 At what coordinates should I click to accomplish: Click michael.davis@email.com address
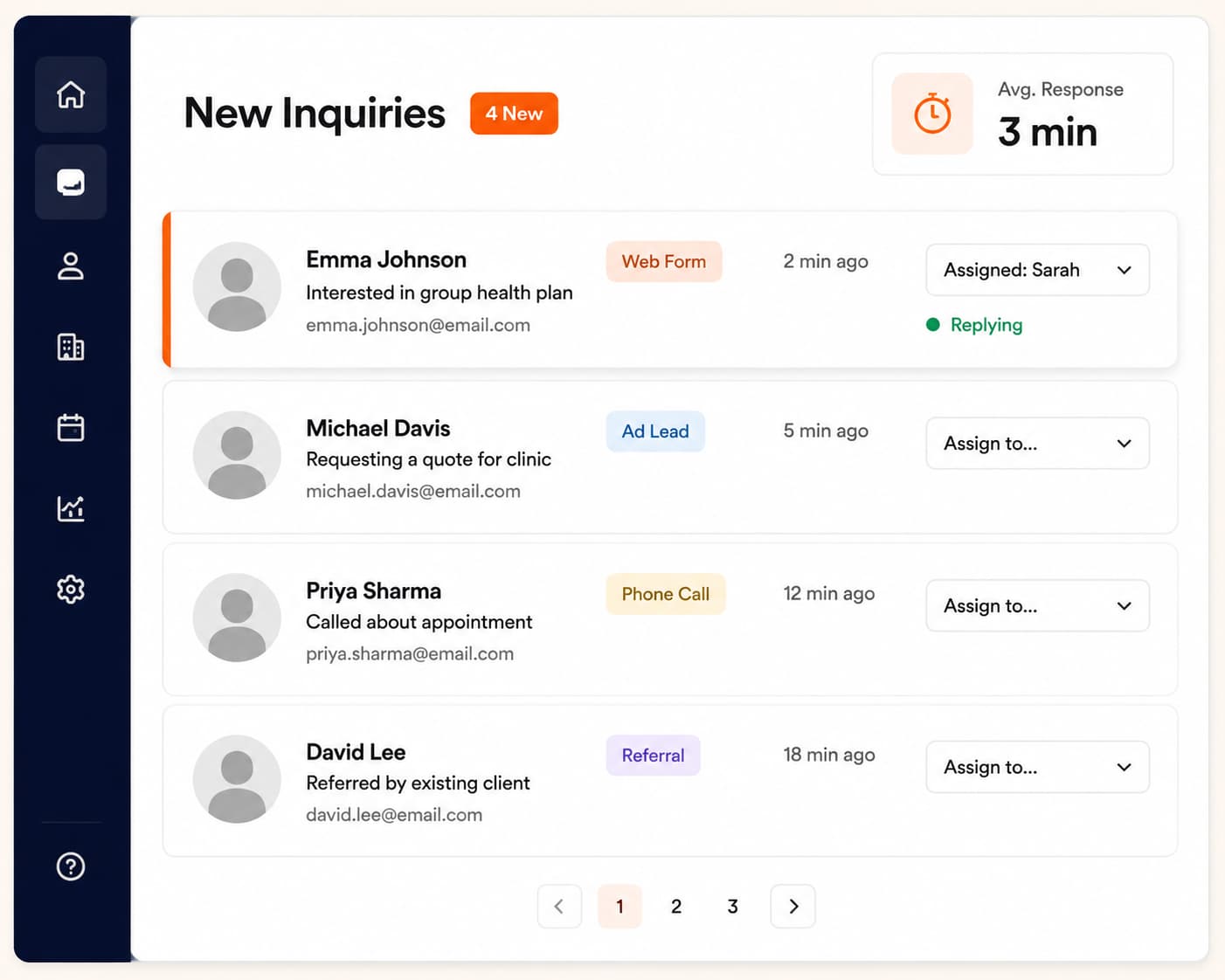[413, 491]
